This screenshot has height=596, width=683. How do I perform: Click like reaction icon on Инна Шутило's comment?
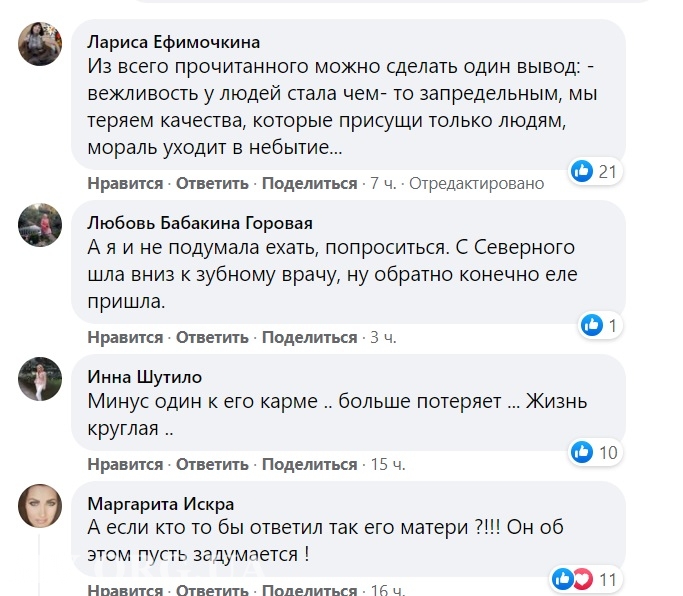pyautogui.click(x=582, y=452)
